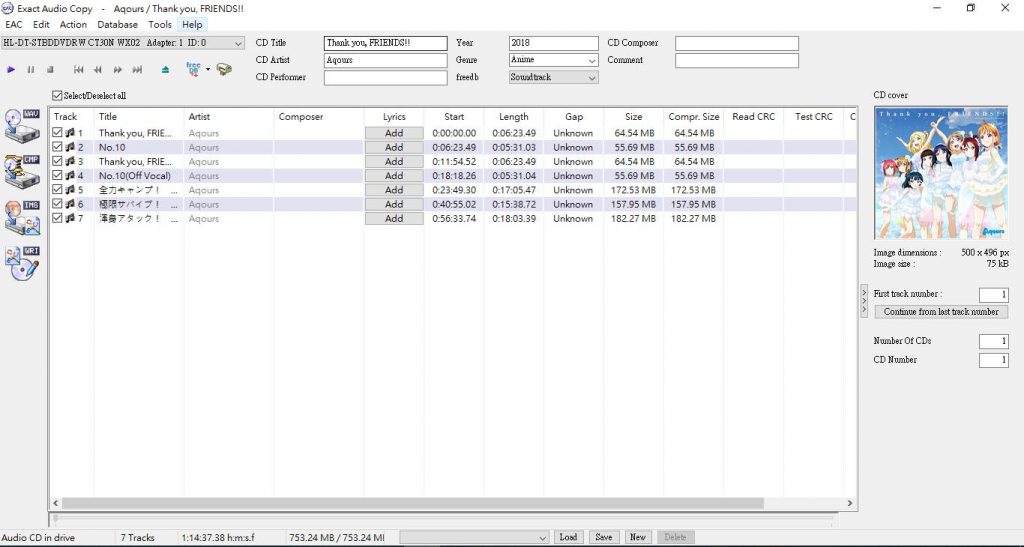The height and width of the screenshot is (547, 1024).
Task: Uncheck track 4 No.10(Off Vocal) checkbox
Action: tap(57, 176)
